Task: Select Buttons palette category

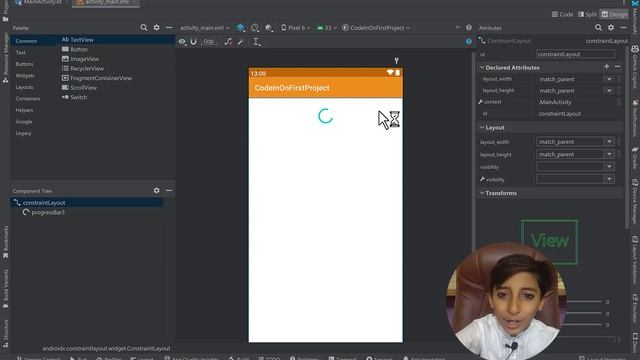Action: tap(24, 64)
